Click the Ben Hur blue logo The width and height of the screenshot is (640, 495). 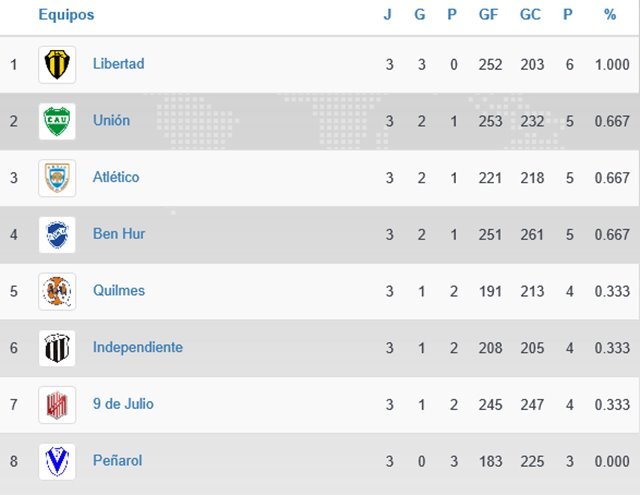click(56, 235)
